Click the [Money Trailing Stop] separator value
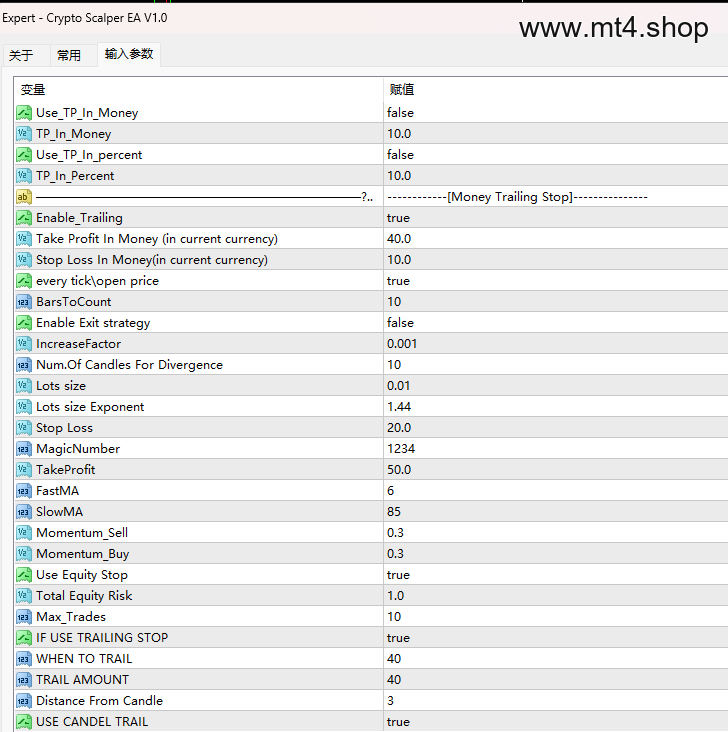The width and height of the screenshot is (728, 732). pyautogui.click(x=517, y=197)
